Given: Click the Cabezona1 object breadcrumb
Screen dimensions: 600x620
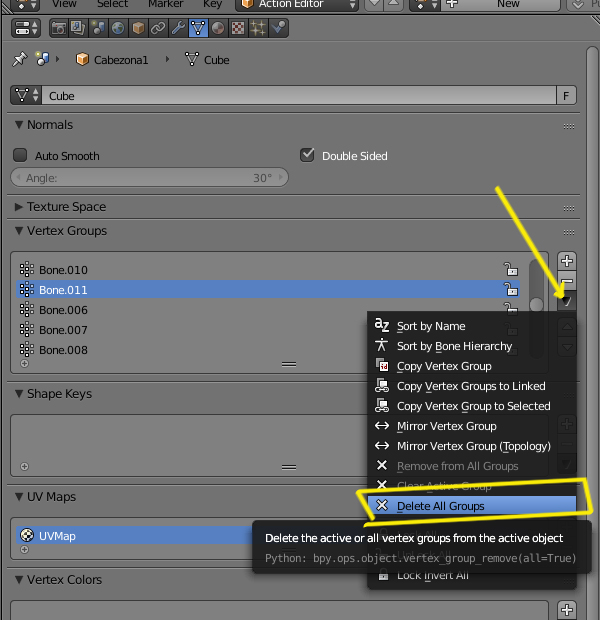Looking at the screenshot, I should (x=112, y=60).
